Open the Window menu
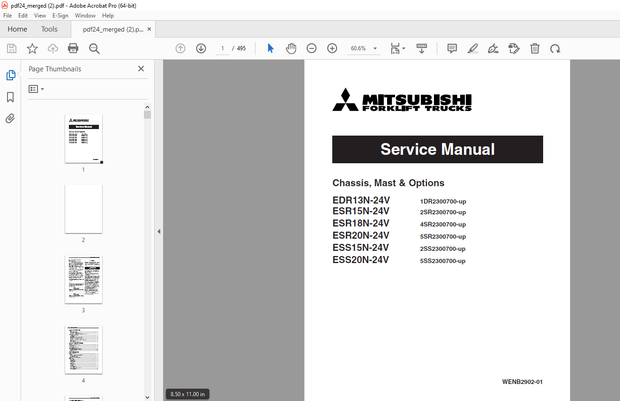Screen dimensions: 620x401 pos(85,15)
